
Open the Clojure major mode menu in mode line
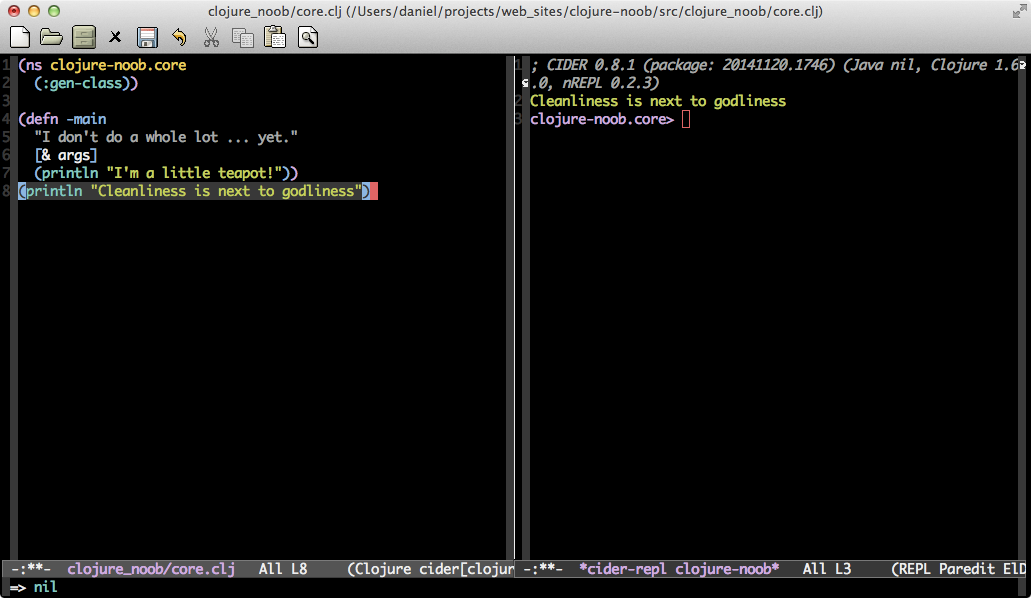coord(384,569)
